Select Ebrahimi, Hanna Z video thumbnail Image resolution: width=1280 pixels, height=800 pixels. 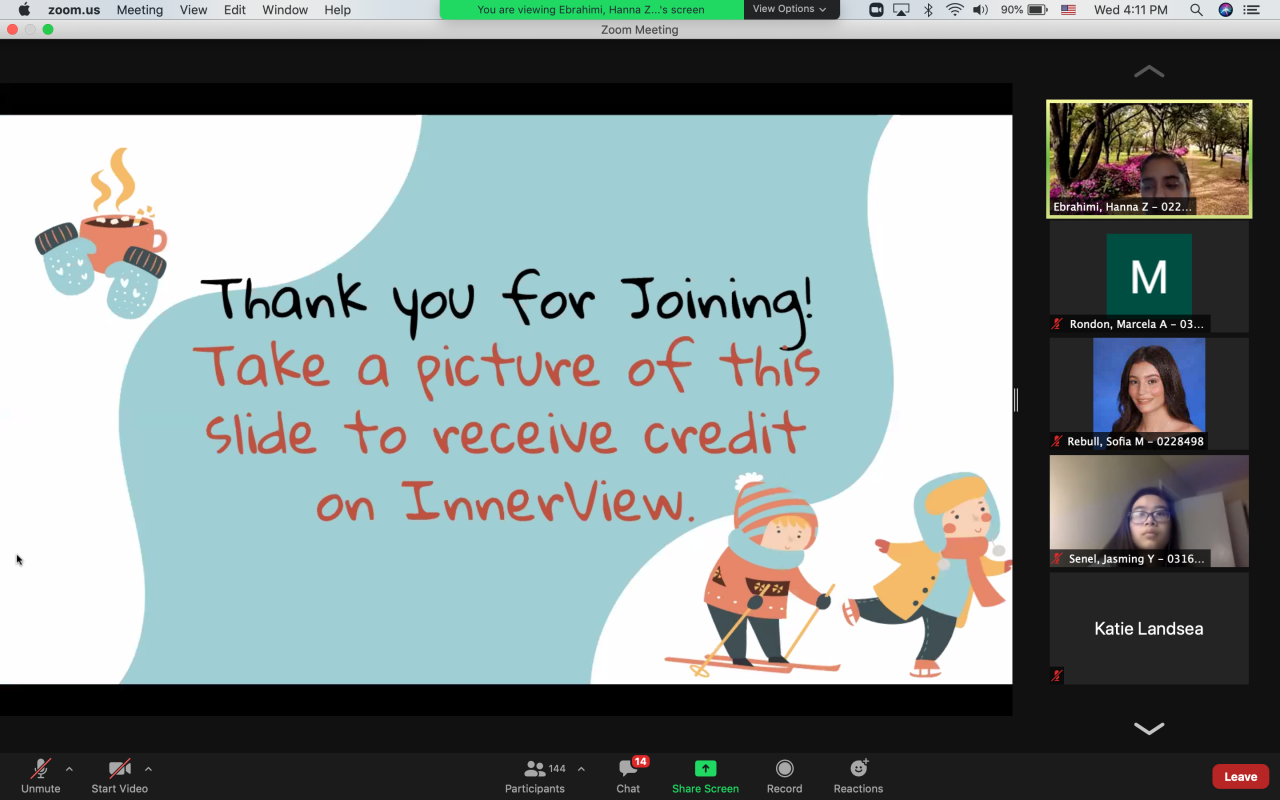[1149, 159]
